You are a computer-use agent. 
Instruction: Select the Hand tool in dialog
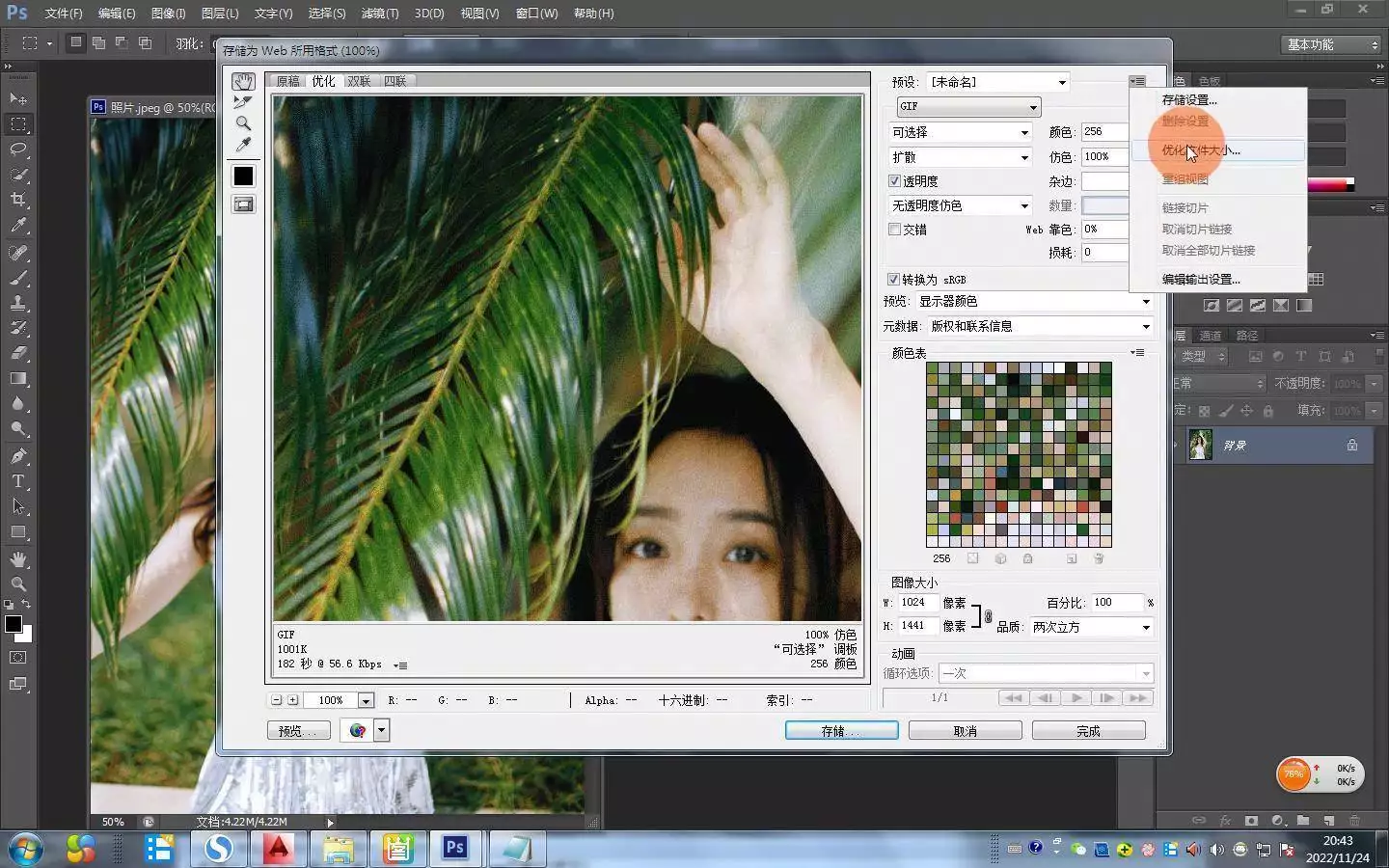[243, 82]
